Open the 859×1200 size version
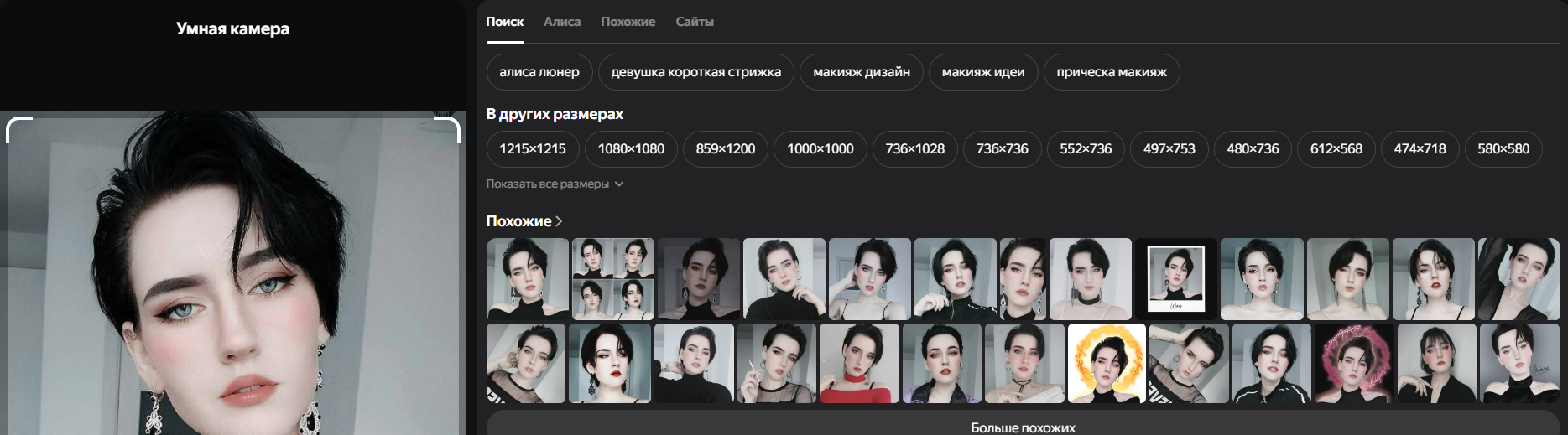 [726, 149]
